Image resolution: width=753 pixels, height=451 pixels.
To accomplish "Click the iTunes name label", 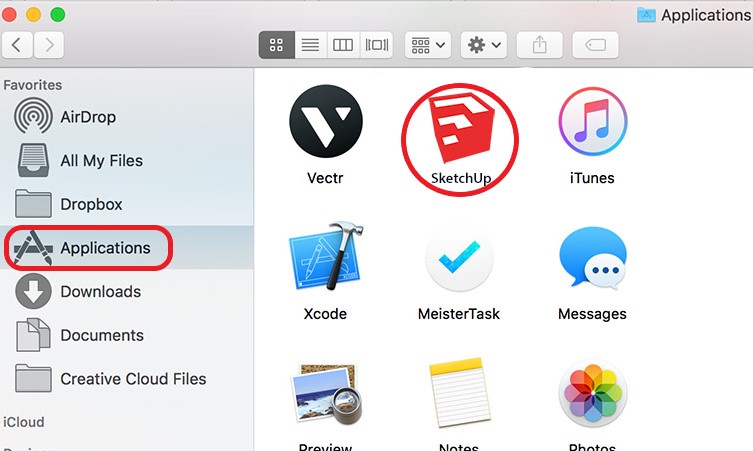I will click(592, 178).
